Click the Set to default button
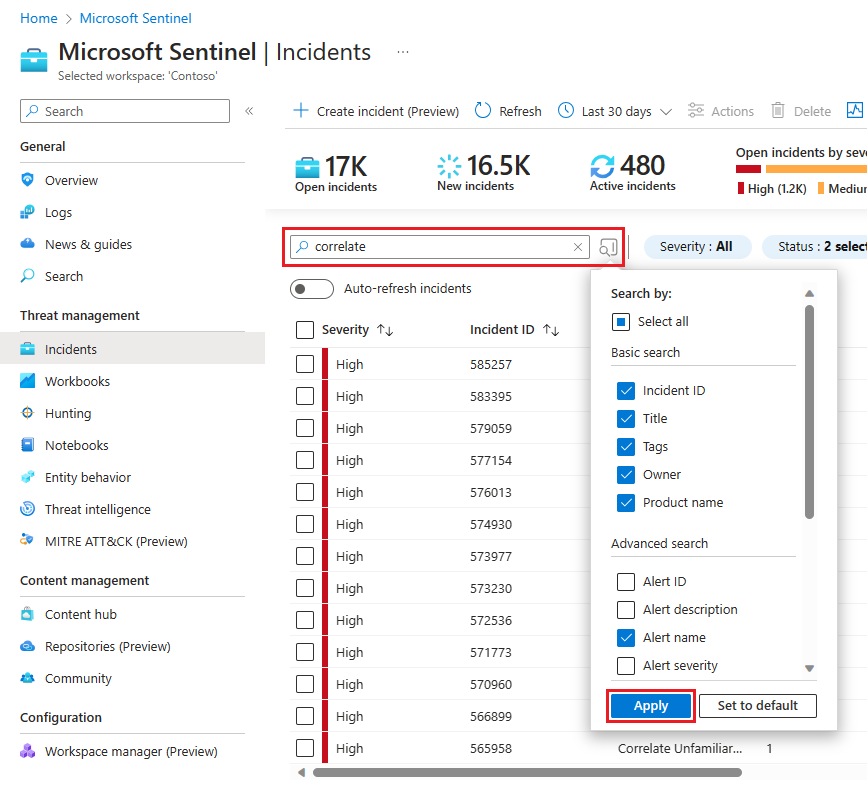867x793 pixels. (757, 706)
